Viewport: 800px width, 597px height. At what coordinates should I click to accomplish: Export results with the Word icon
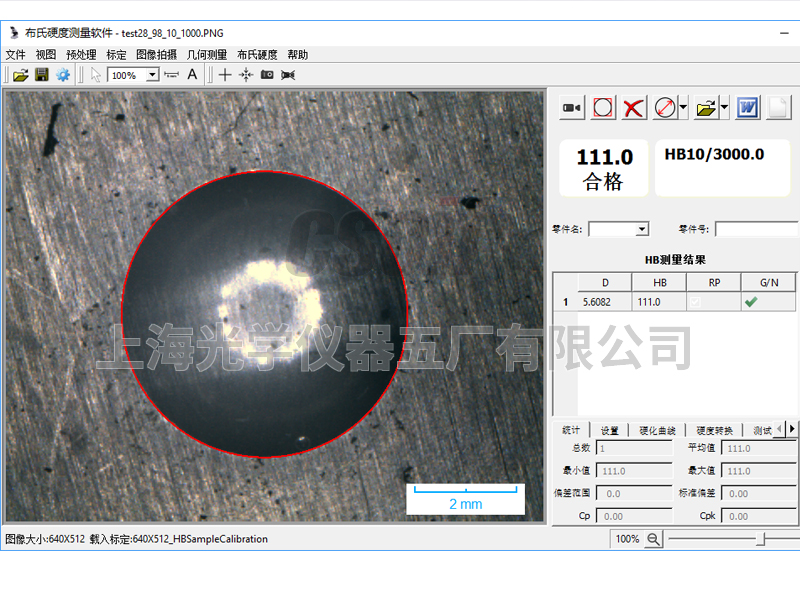tap(748, 108)
